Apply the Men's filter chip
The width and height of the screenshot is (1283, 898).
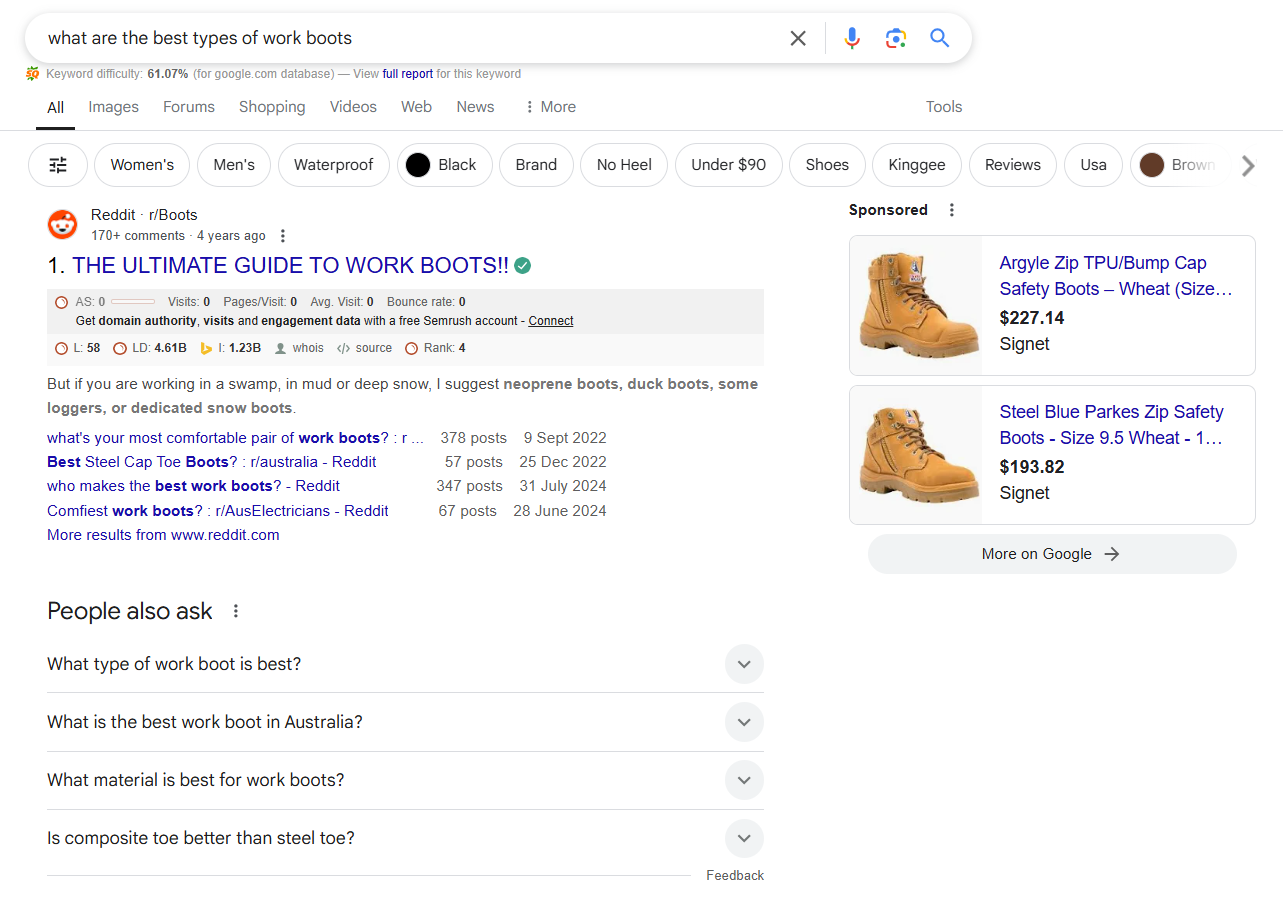pos(234,165)
